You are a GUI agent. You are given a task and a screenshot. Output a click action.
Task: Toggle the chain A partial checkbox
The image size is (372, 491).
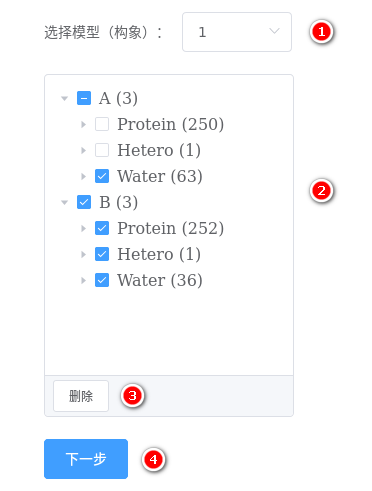pos(84,98)
